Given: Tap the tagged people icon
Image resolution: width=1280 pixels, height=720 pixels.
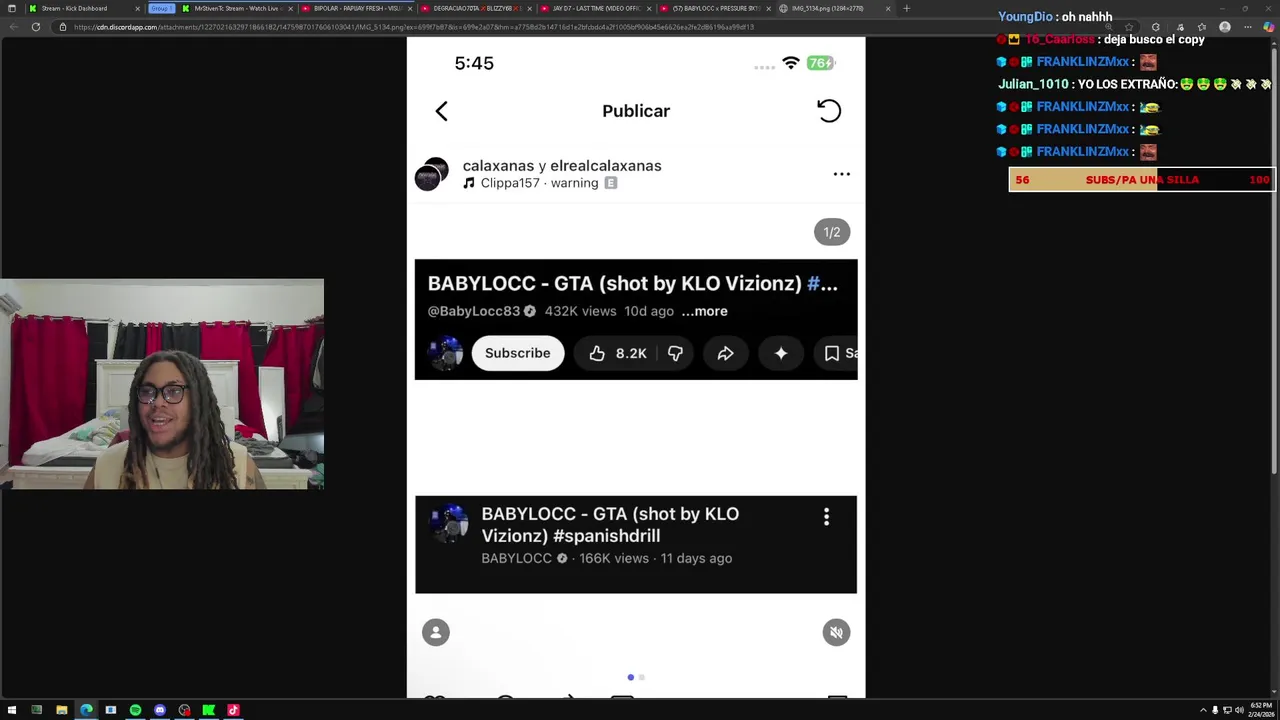Looking at the screenshot, I should pyautogui.click(x=436, y=632).
